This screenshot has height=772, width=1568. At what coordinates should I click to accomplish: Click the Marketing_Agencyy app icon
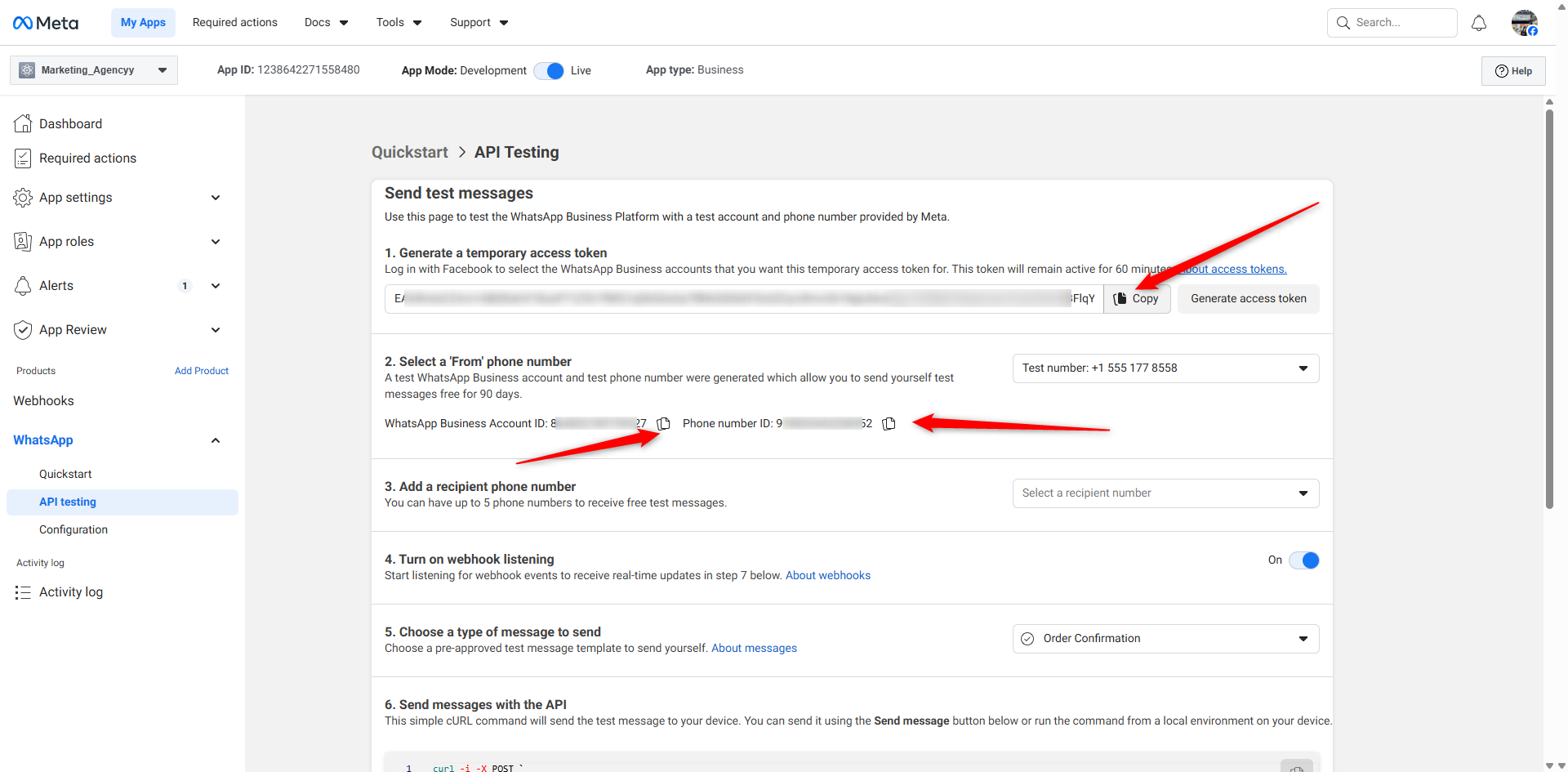[x=27, y=70]
